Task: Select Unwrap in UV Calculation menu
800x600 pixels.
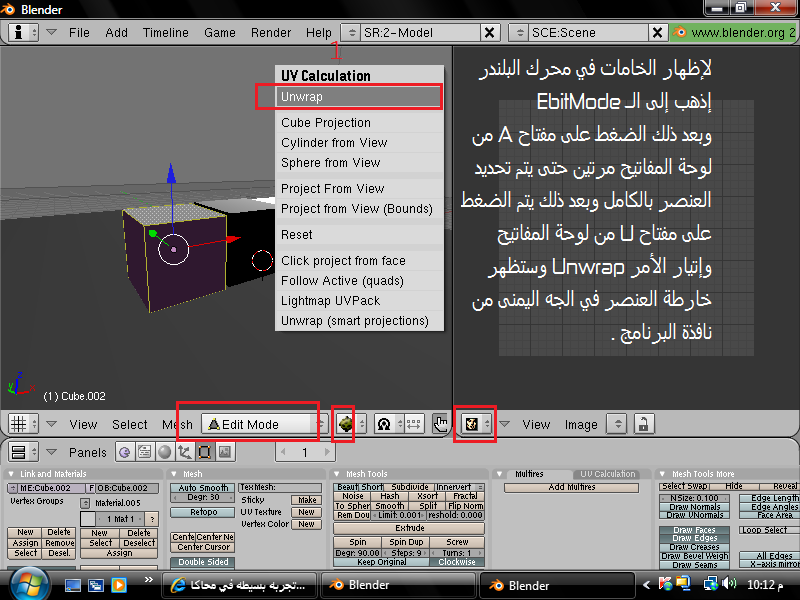Action: [359, 97]
